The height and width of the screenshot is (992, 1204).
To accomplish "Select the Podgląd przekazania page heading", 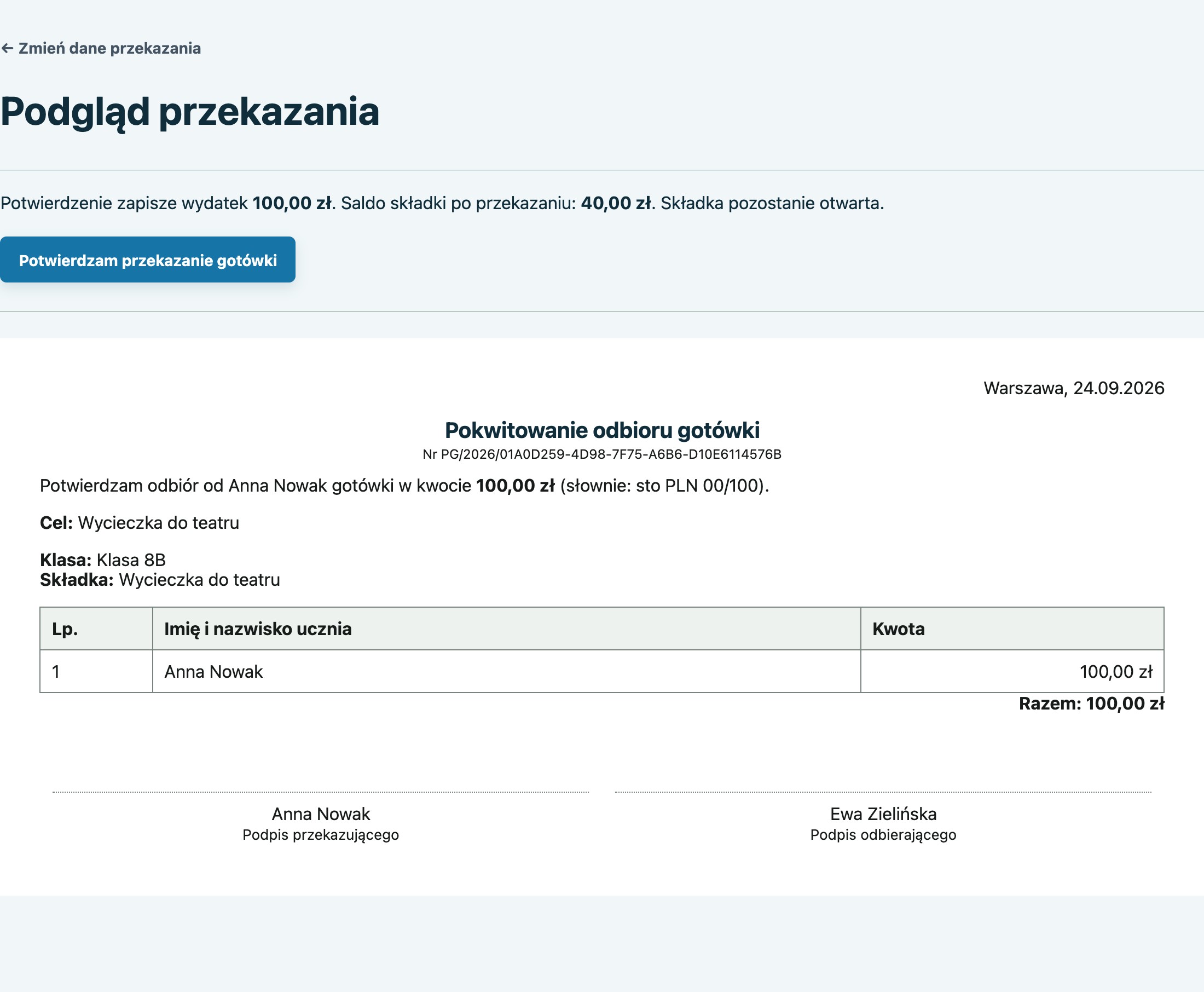I will pyautogui.click(x=189, y=112).
